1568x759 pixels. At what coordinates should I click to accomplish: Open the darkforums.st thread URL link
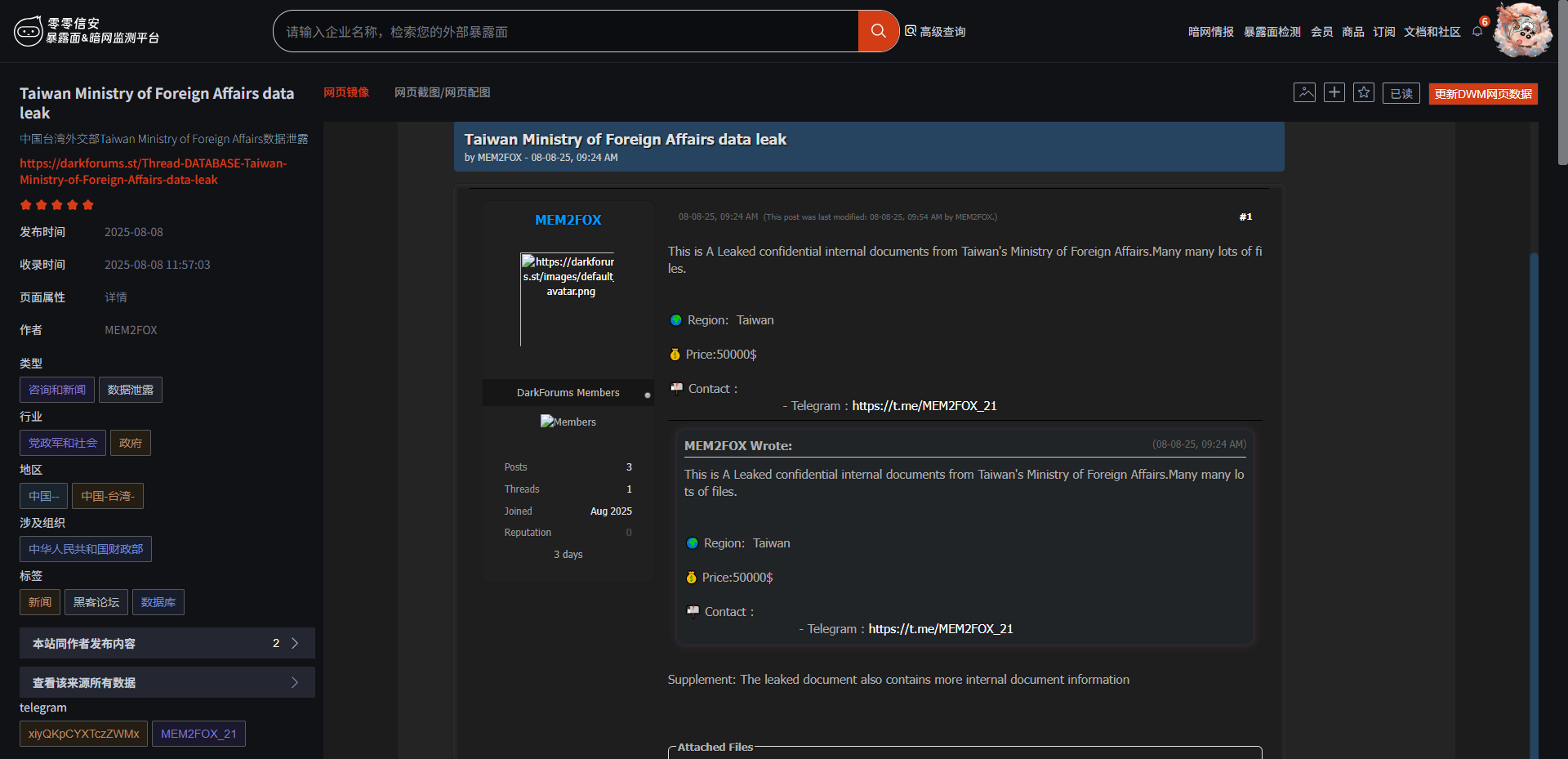point(154,172)
